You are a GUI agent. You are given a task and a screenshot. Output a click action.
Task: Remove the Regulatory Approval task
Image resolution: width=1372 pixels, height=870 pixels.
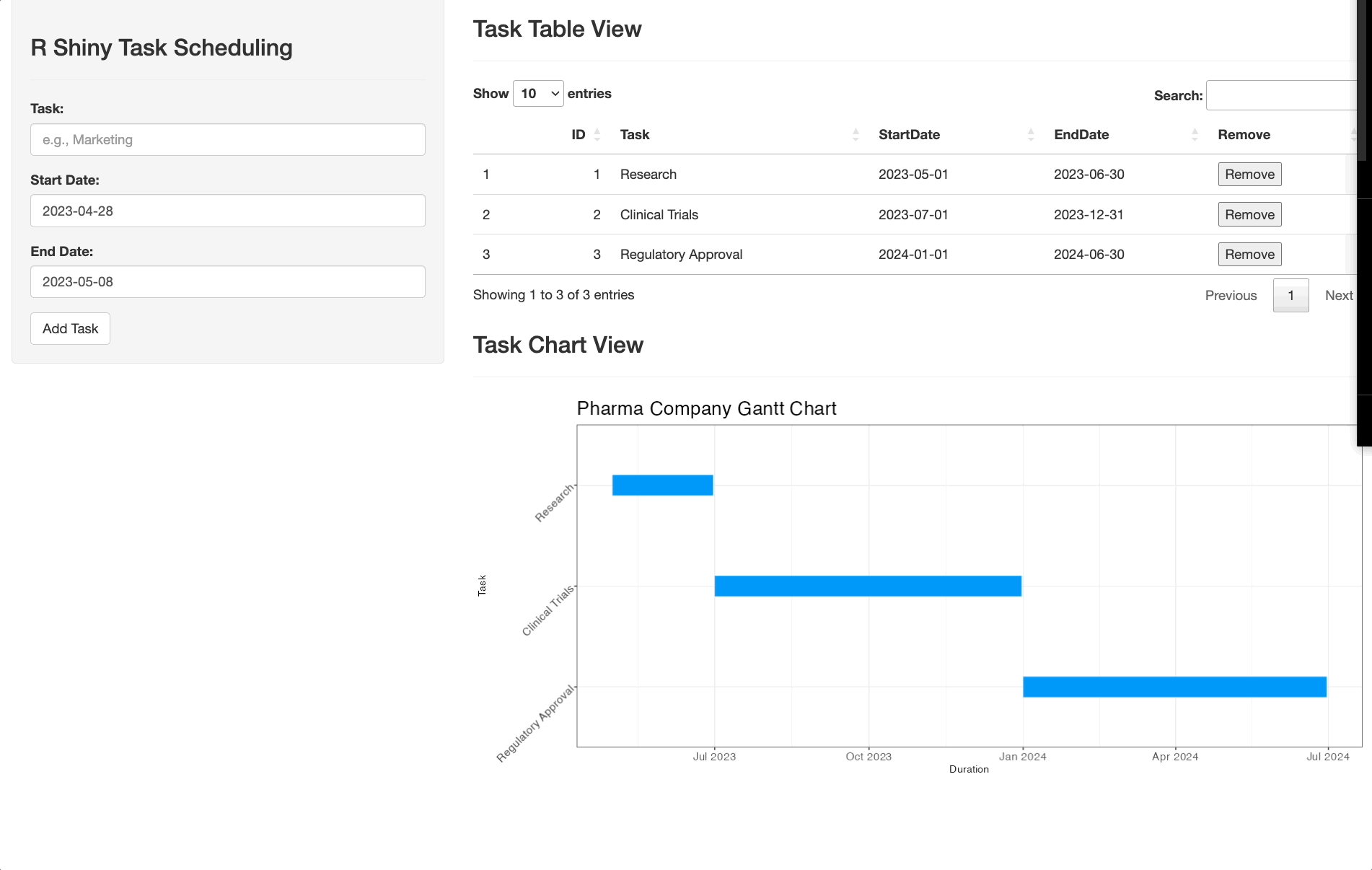pyautogui.click(x=1249, y=254)
